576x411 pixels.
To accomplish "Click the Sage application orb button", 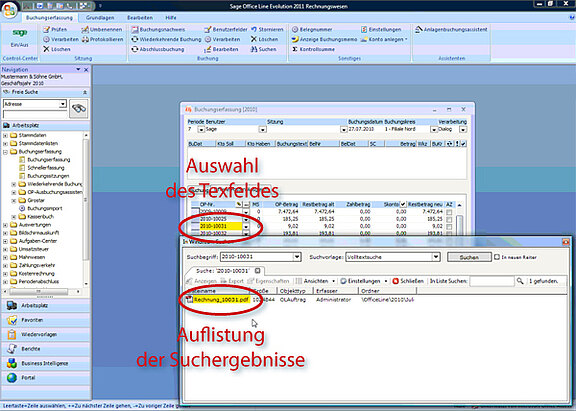I will (x=10, y=10).
